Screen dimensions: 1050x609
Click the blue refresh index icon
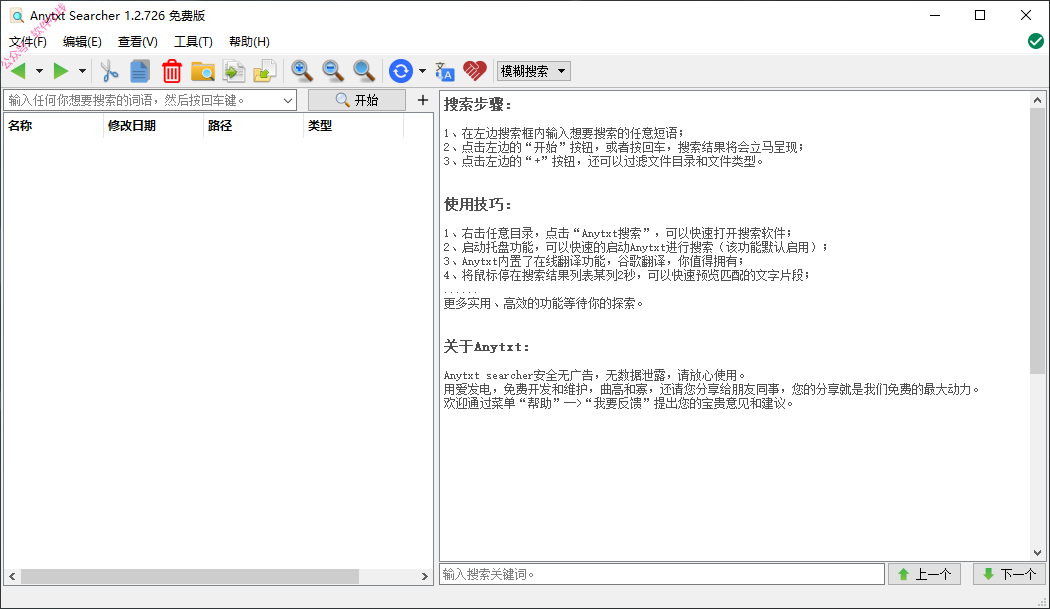coord(400,71)
